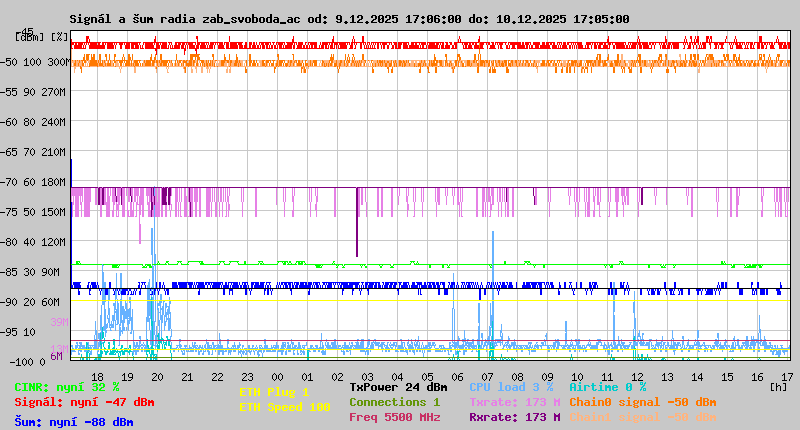The height and width of the screenshot is (430, 800).
Task: Click the 'Rxrate: 173 M' legend label
Action: (x=515, y=417)
